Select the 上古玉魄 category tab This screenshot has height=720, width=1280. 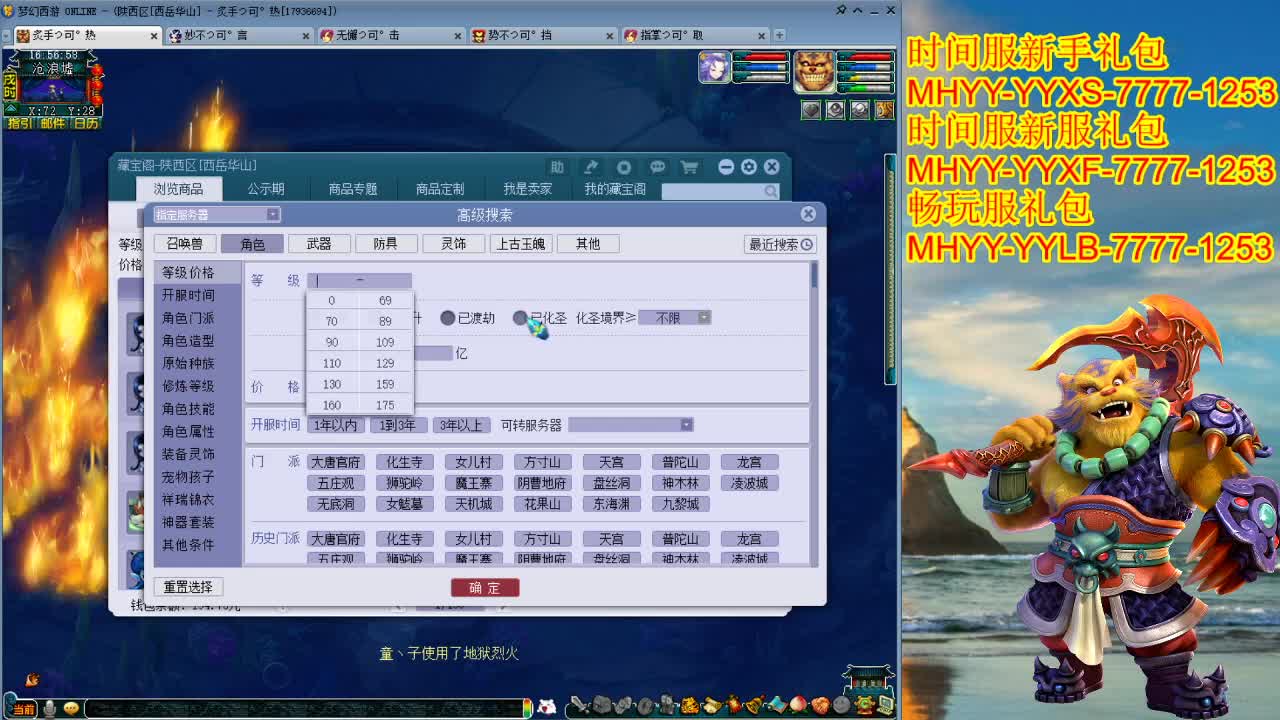point(520,244)
